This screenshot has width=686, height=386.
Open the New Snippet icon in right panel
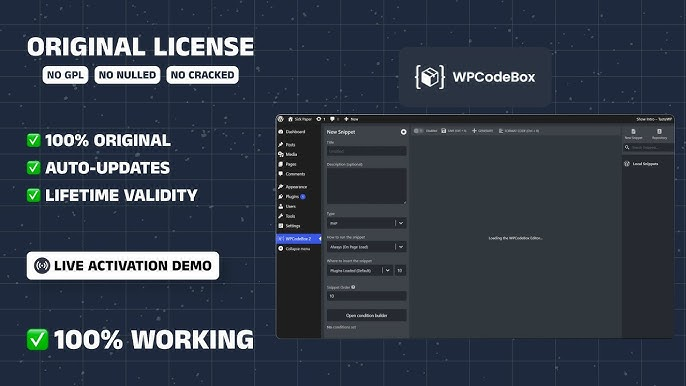tap(633, 131)
